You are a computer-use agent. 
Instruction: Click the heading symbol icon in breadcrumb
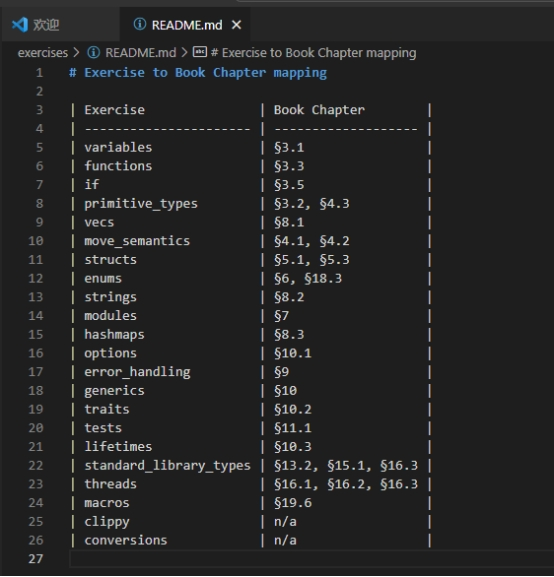(200, 52)
